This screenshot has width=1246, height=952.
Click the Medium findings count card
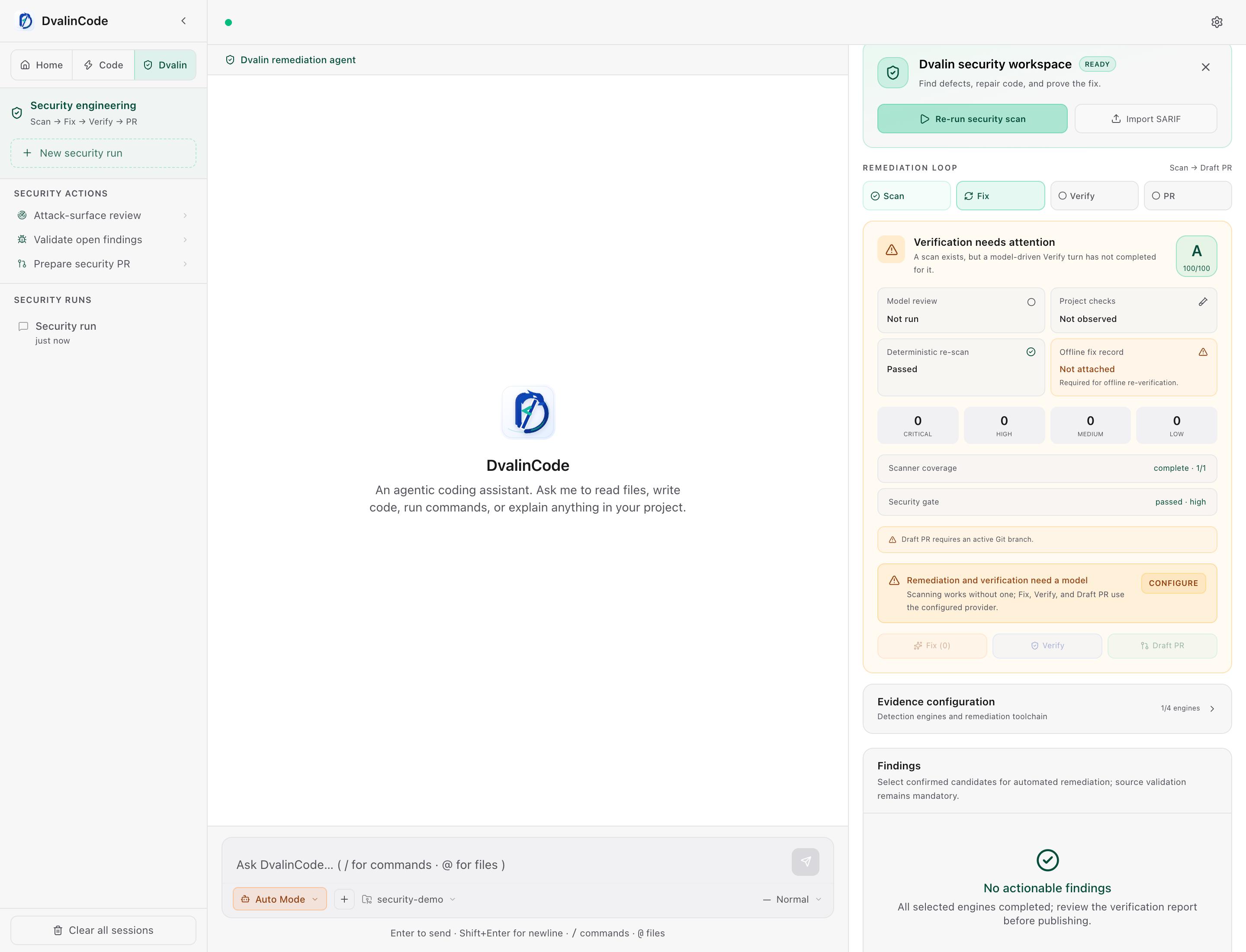[x=1090, y=425]
